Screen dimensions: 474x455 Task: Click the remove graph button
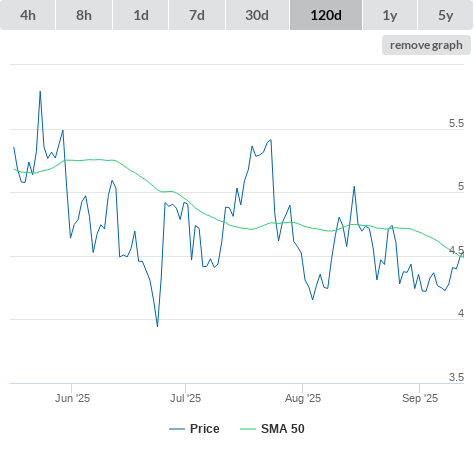click(x=426, y=45)
